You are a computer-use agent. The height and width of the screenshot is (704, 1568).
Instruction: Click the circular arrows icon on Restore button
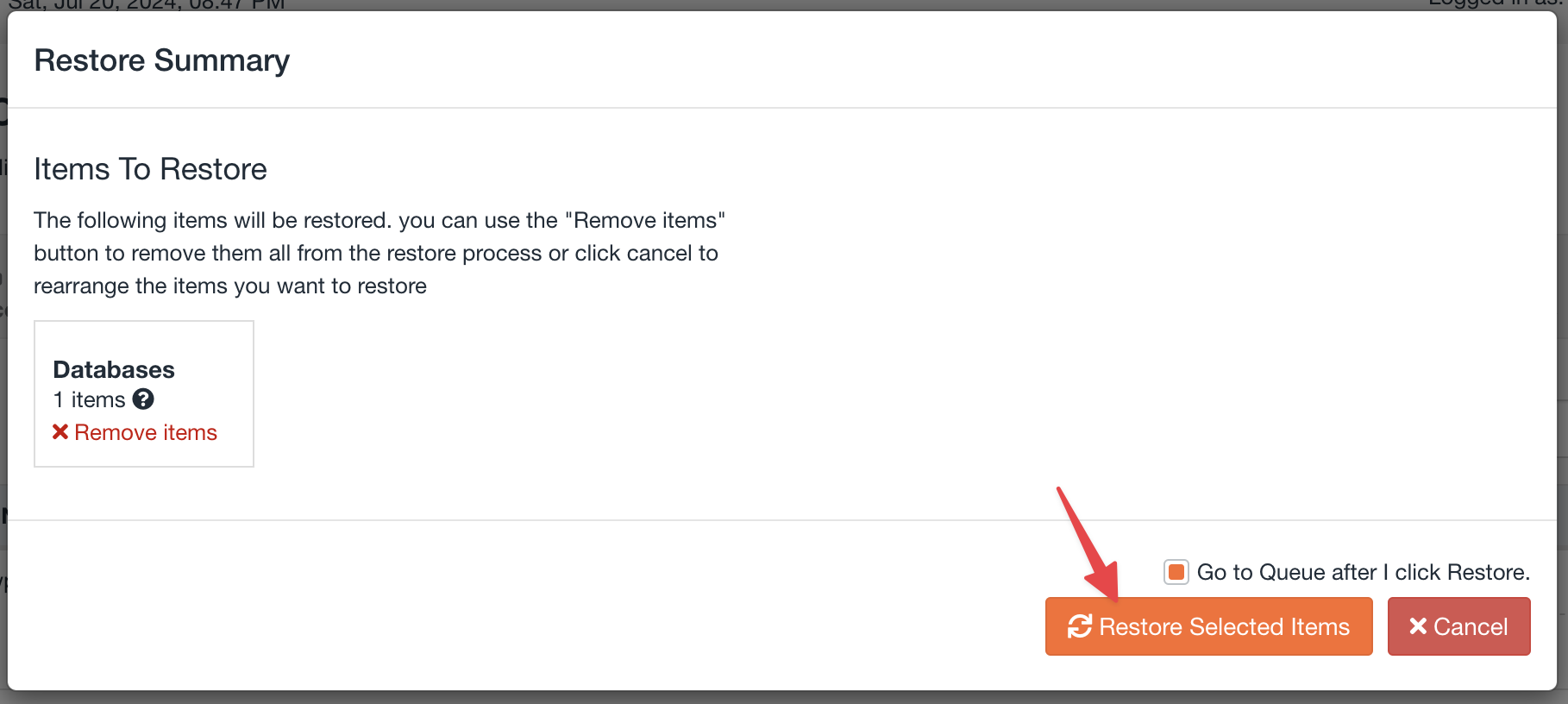pyautogui.click(x=1080, y=626)
